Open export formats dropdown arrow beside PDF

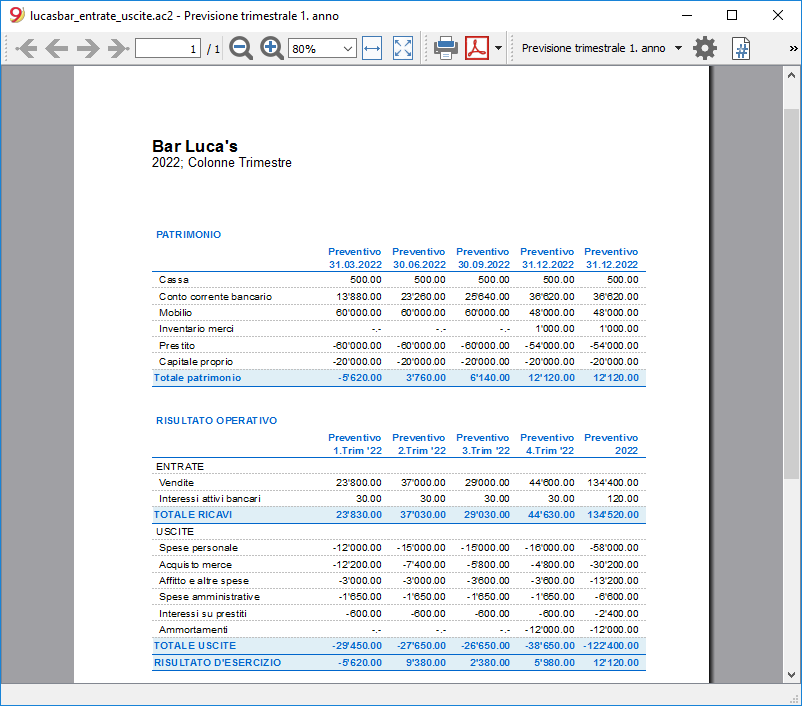[x=498, y=49]
